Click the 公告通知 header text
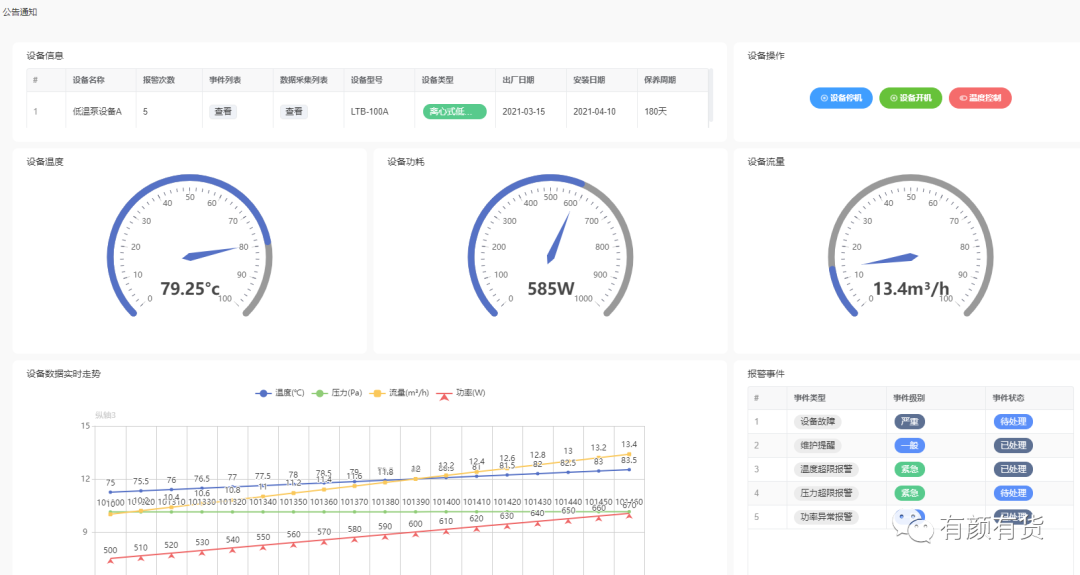The image size is (1080, 575). click(20, 11)
